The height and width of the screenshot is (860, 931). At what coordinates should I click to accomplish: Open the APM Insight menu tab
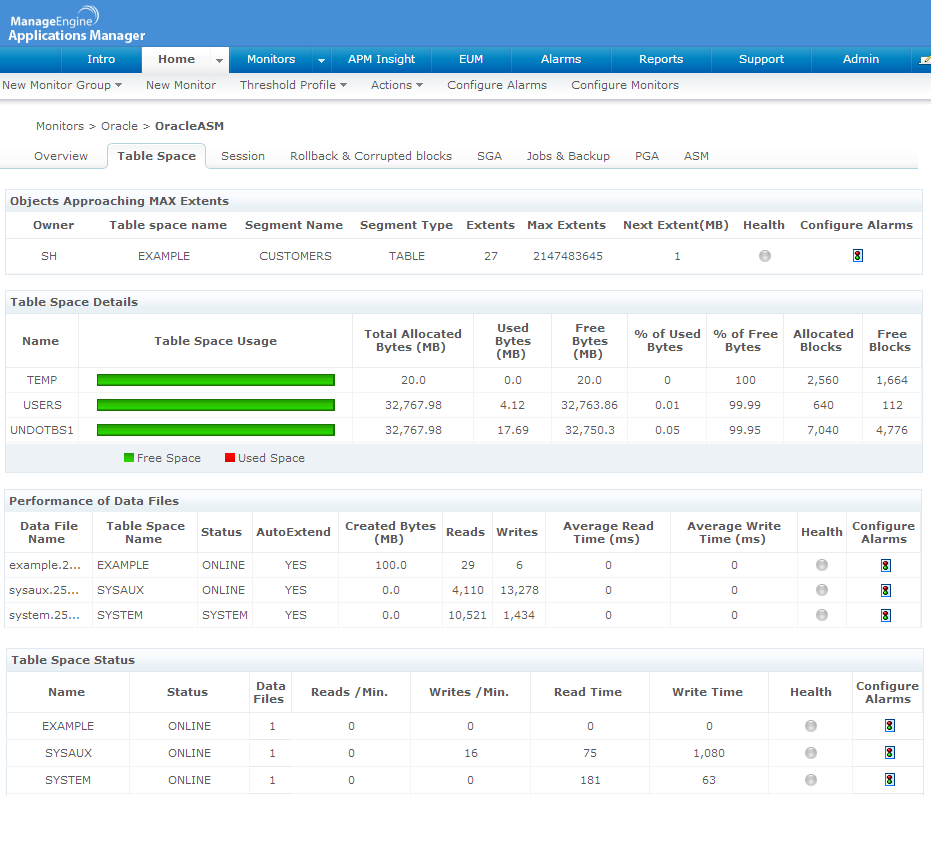(x=381, y=59)
